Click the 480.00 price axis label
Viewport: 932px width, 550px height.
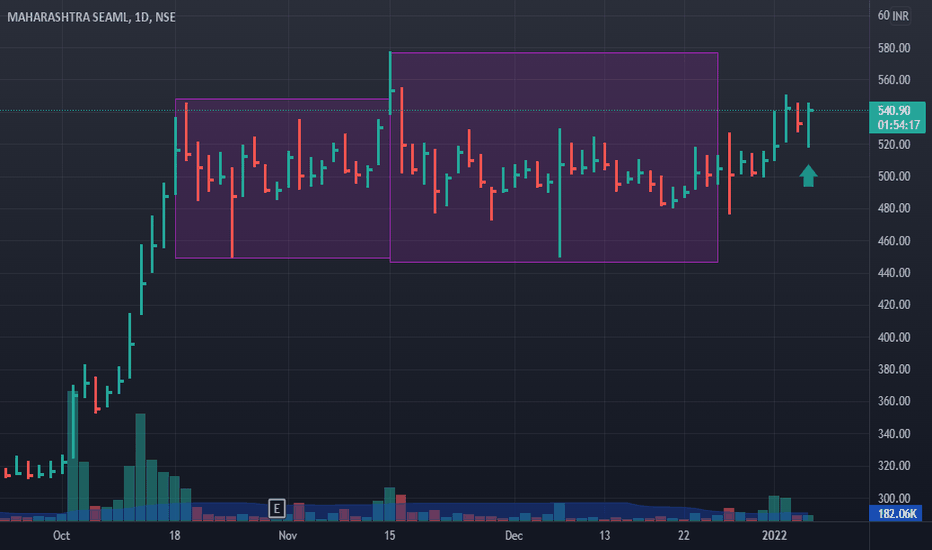coord(894,208)
